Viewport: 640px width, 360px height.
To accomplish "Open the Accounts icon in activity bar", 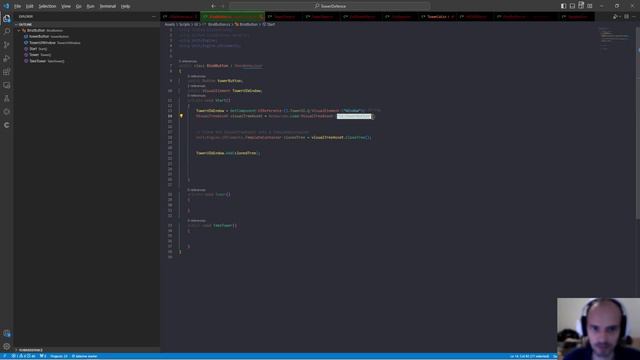I will pyautogui.click(x=7, y=333).
